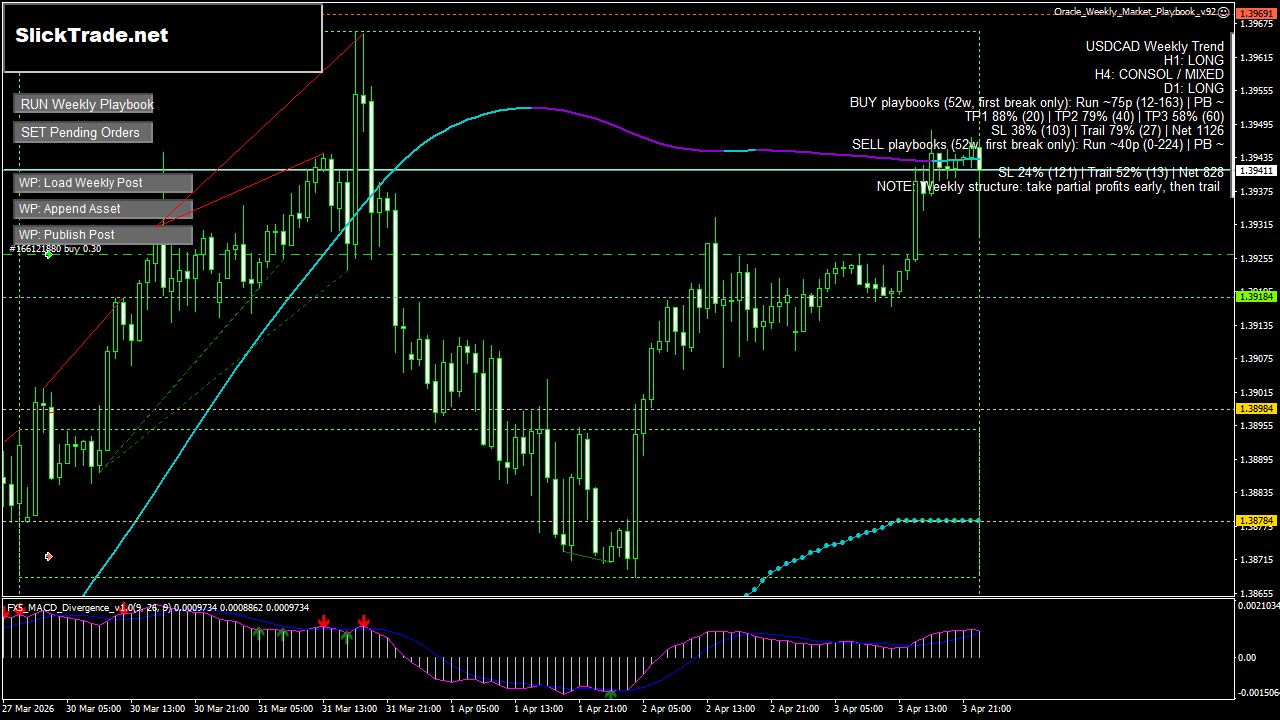The width and height of the screenshot is (1280, 720).
Task: Click the SlickTrade.net logo label
Action: tap(92, 35)
